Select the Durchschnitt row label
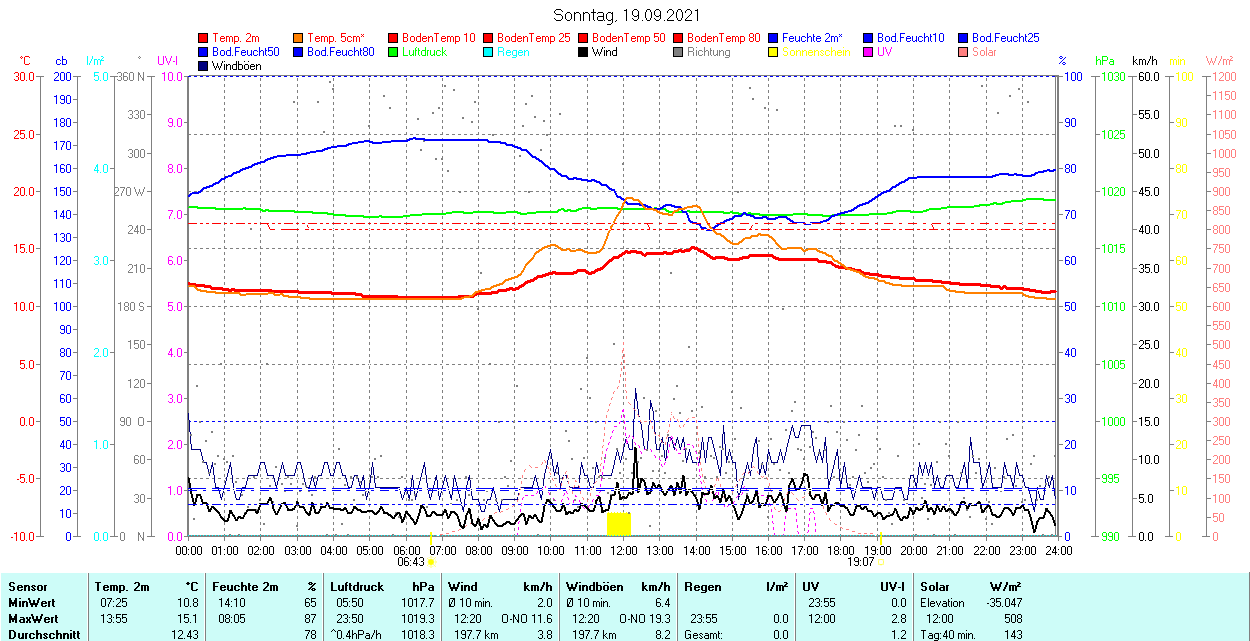This screenshot has height=641, width=1250. pos(42,635)
